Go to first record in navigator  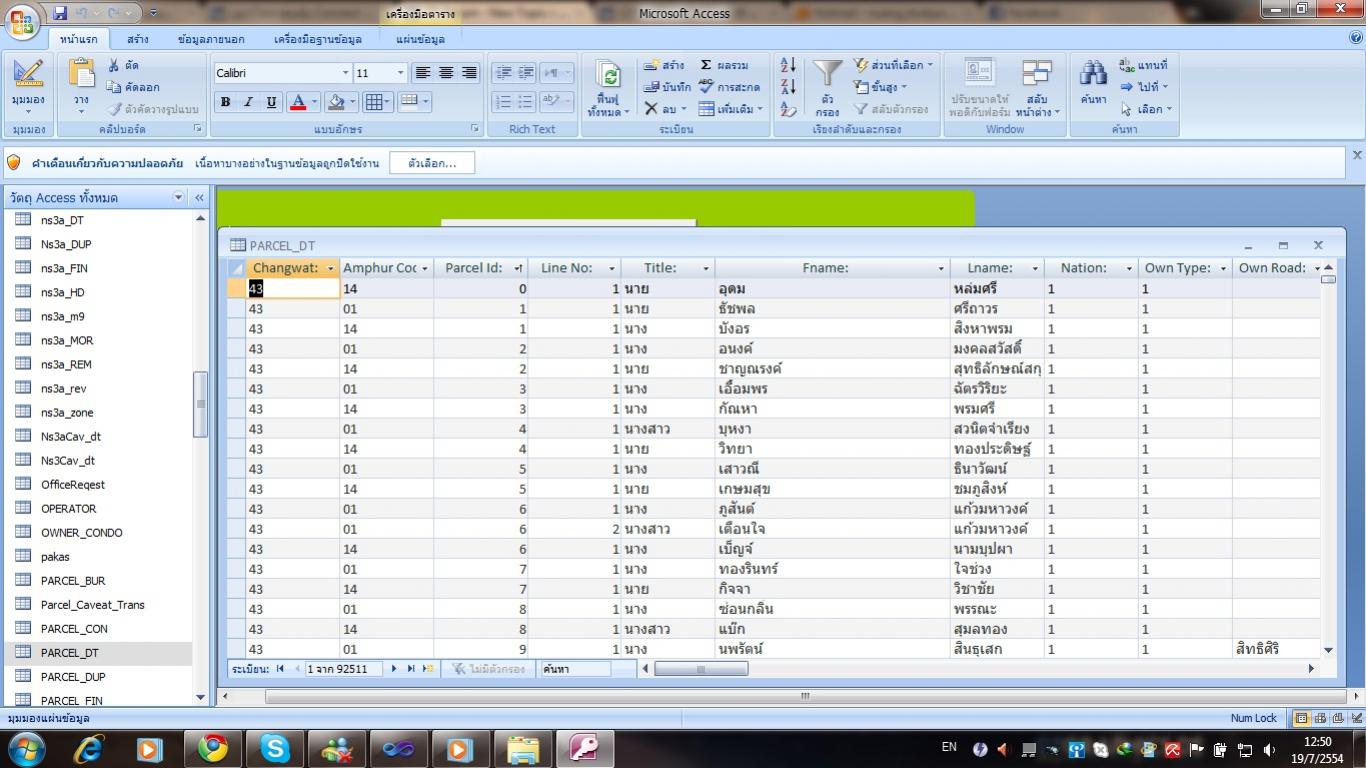pos(280,668)
